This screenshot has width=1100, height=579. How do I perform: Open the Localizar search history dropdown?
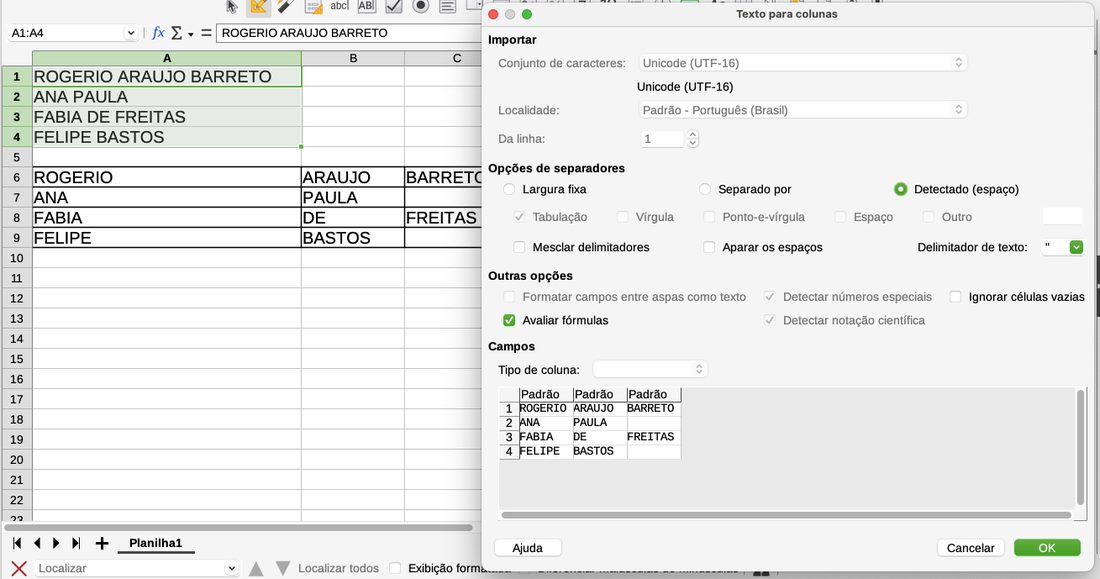click(x=232, y=568)
